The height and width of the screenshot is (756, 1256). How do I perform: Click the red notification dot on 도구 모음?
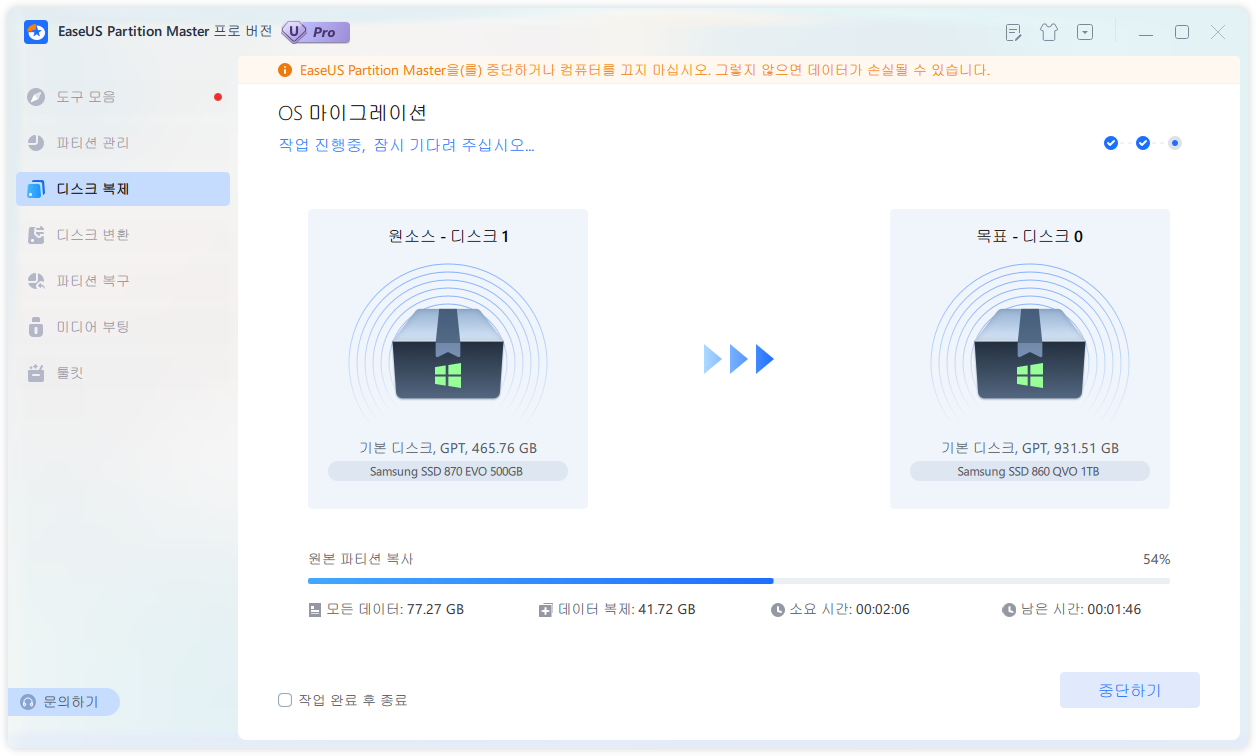217,97
